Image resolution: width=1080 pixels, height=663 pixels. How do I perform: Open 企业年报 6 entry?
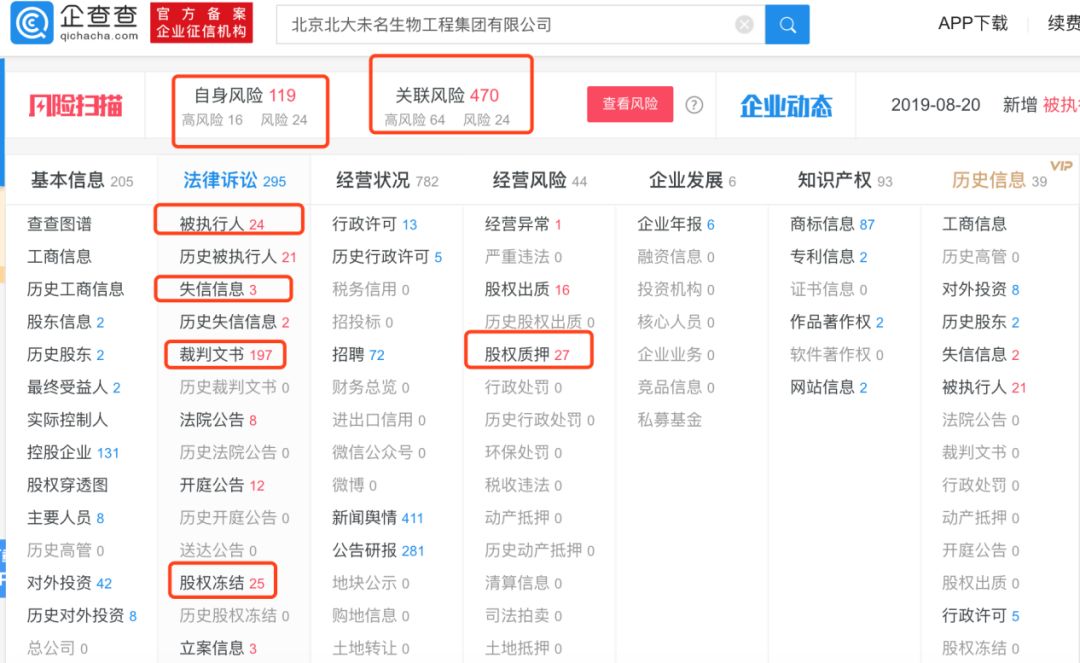pyautogui.click(x=676, y=224)
